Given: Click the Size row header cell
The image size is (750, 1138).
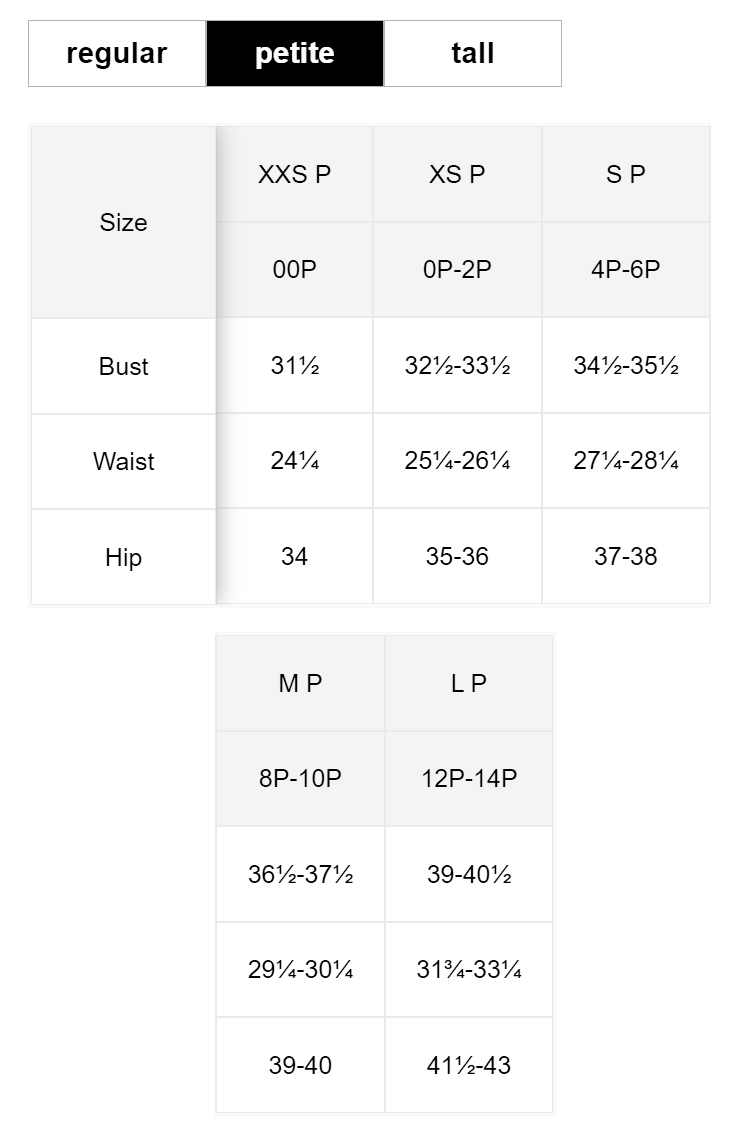Looking at the screenshot, I should click(123, 223).
